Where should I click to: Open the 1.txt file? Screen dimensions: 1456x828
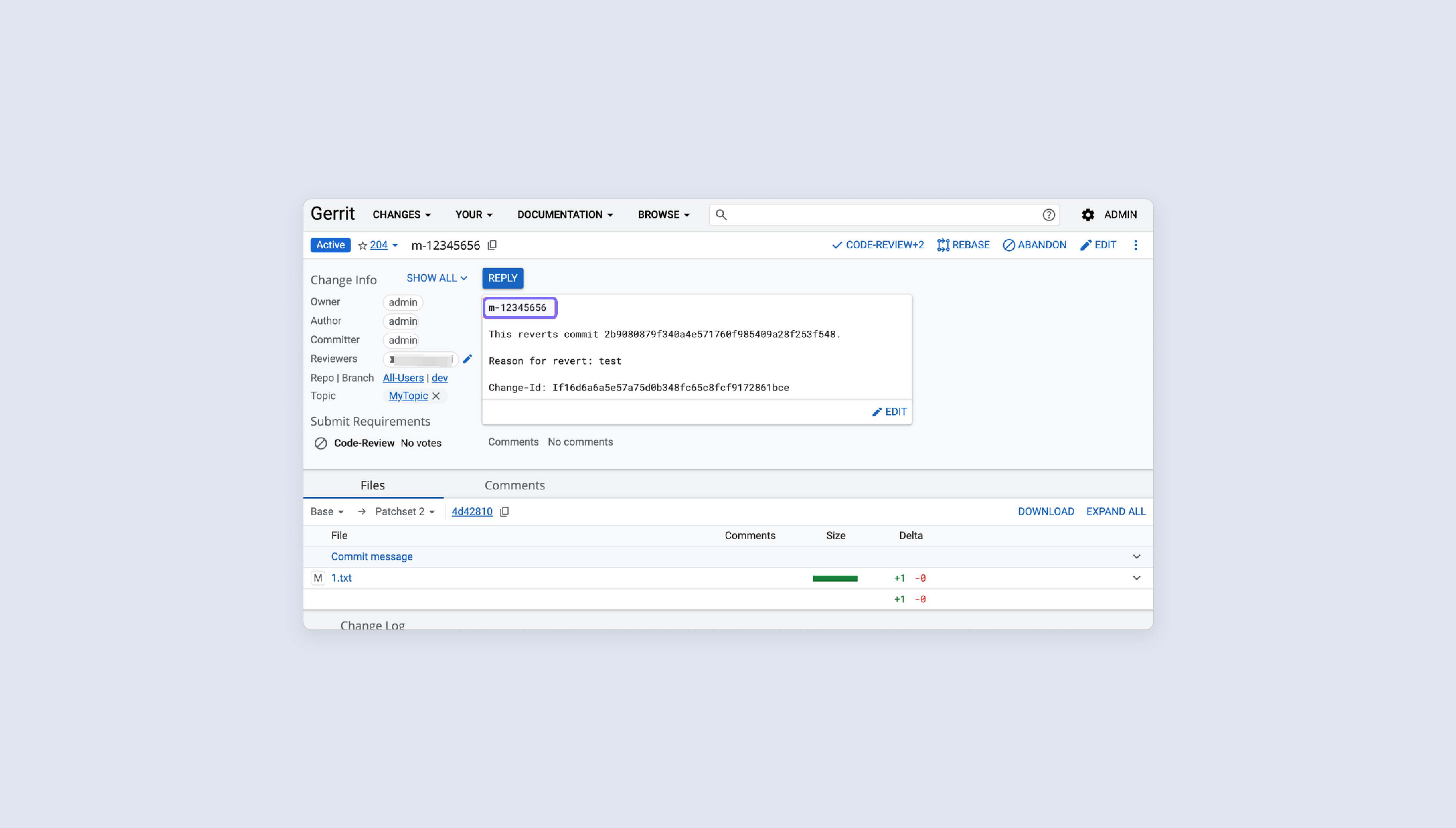(x=342, y=578)
